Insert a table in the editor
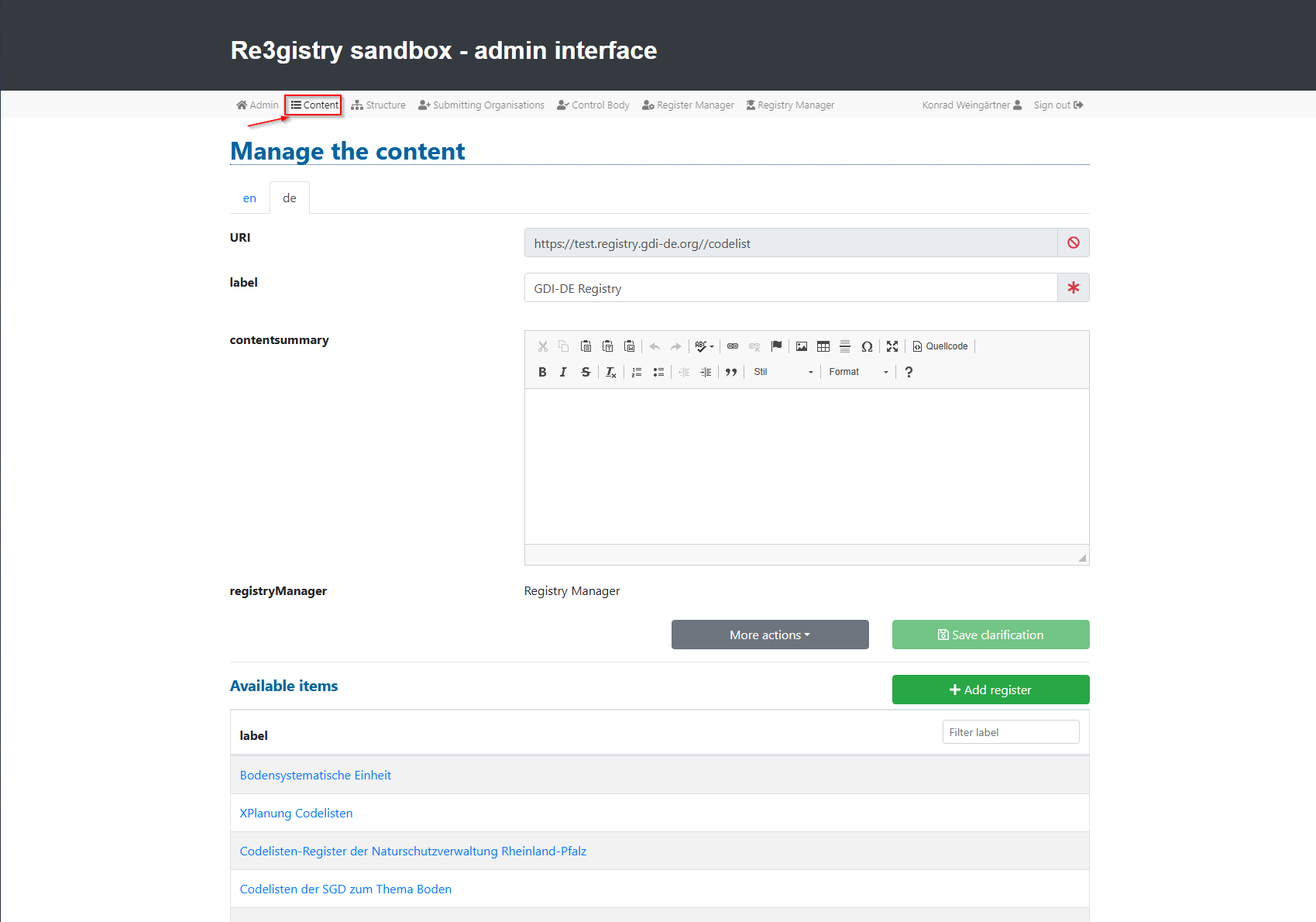 tap(823, 346)
